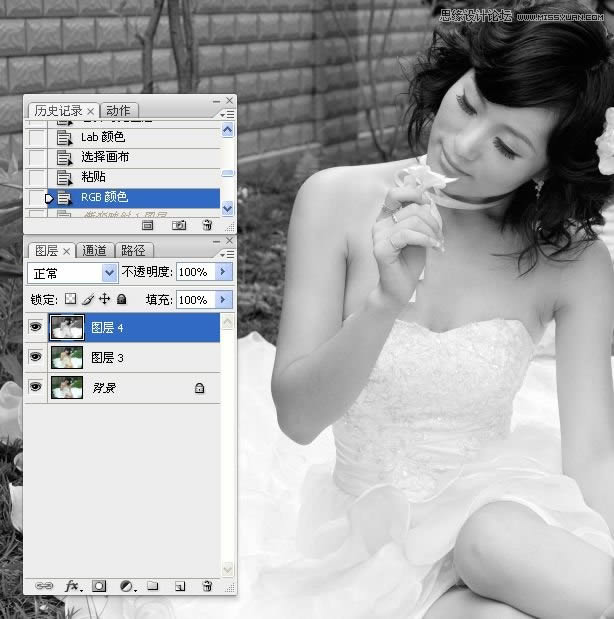Hide the 背景 layer eye icon

click(36, 387)
